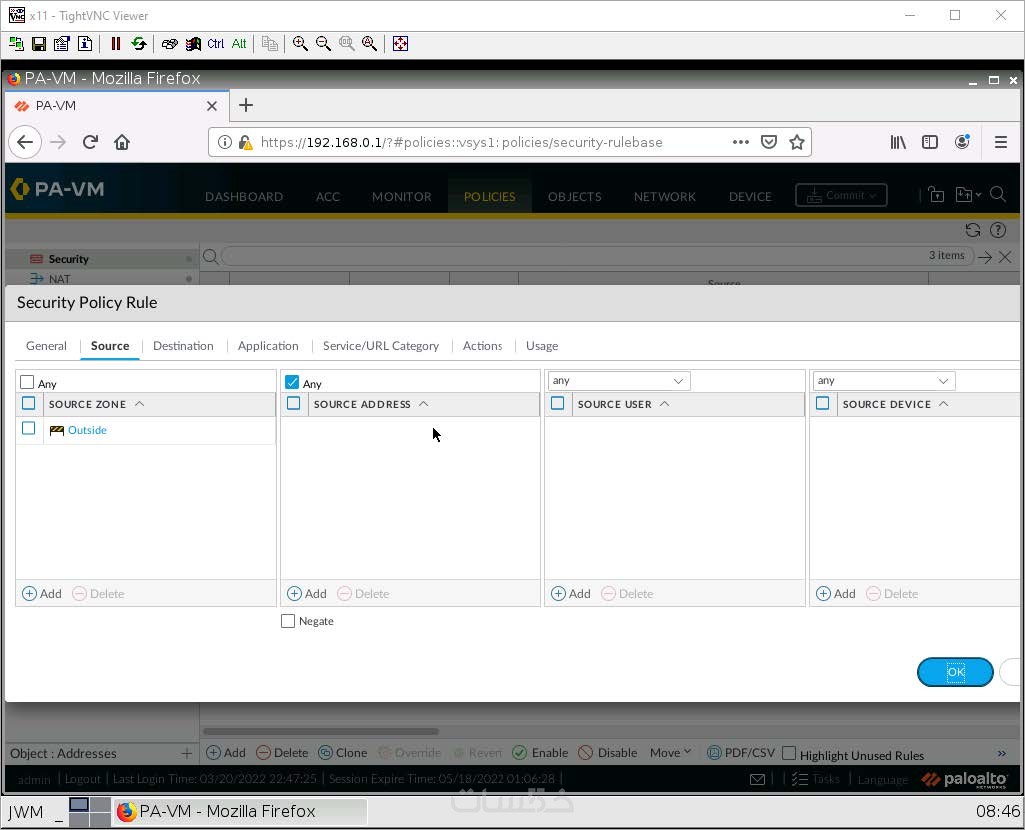Show TightVNC Connection Info icon
This screenshot has width=1025, height=830.
pos(85,44)
